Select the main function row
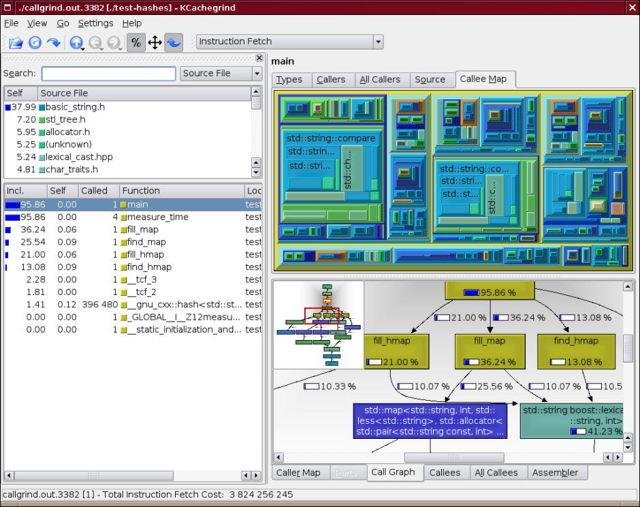 click(133, 205)
